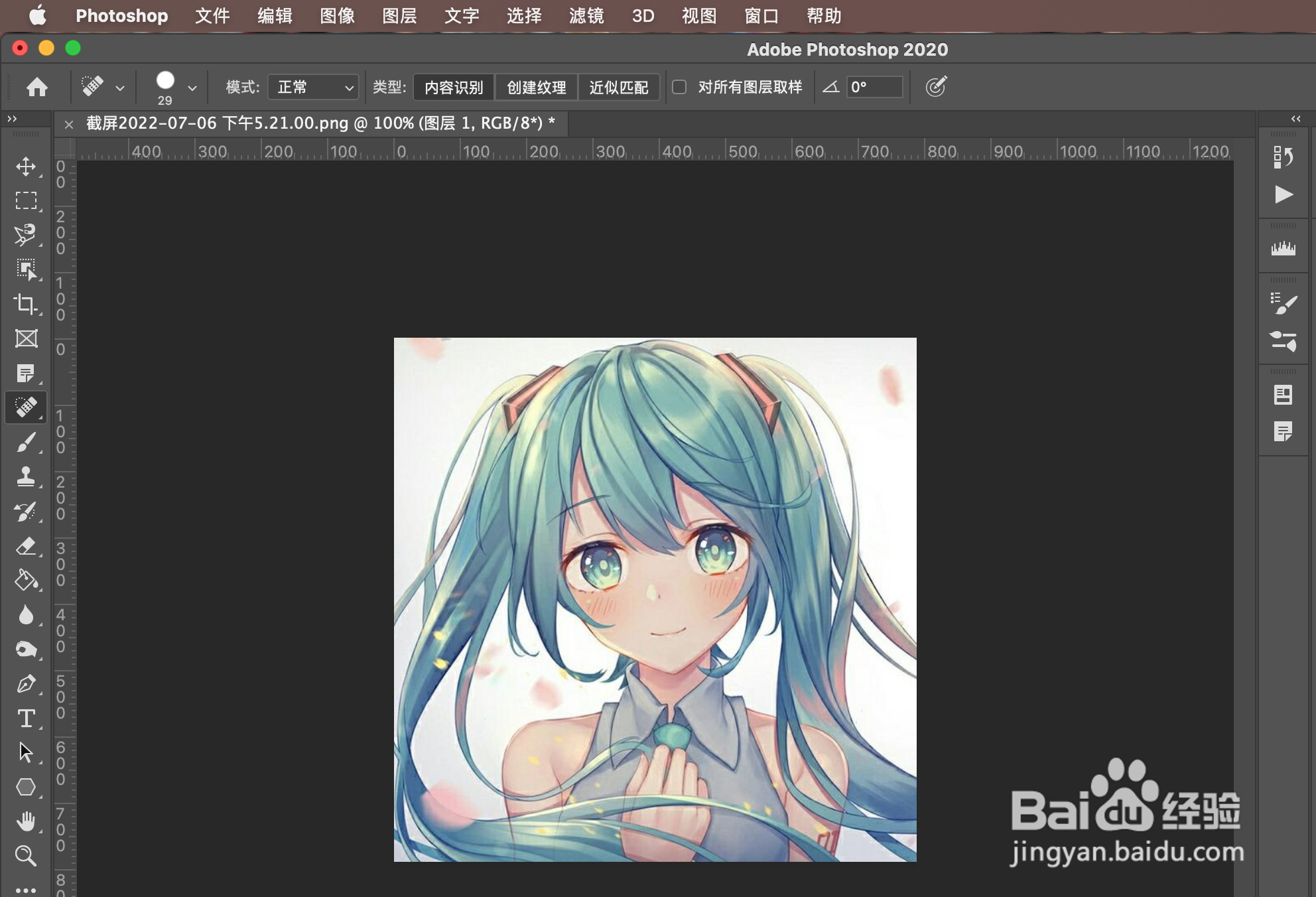
Task: Expand the left toolbox double arrow
Action: (12, 119)
